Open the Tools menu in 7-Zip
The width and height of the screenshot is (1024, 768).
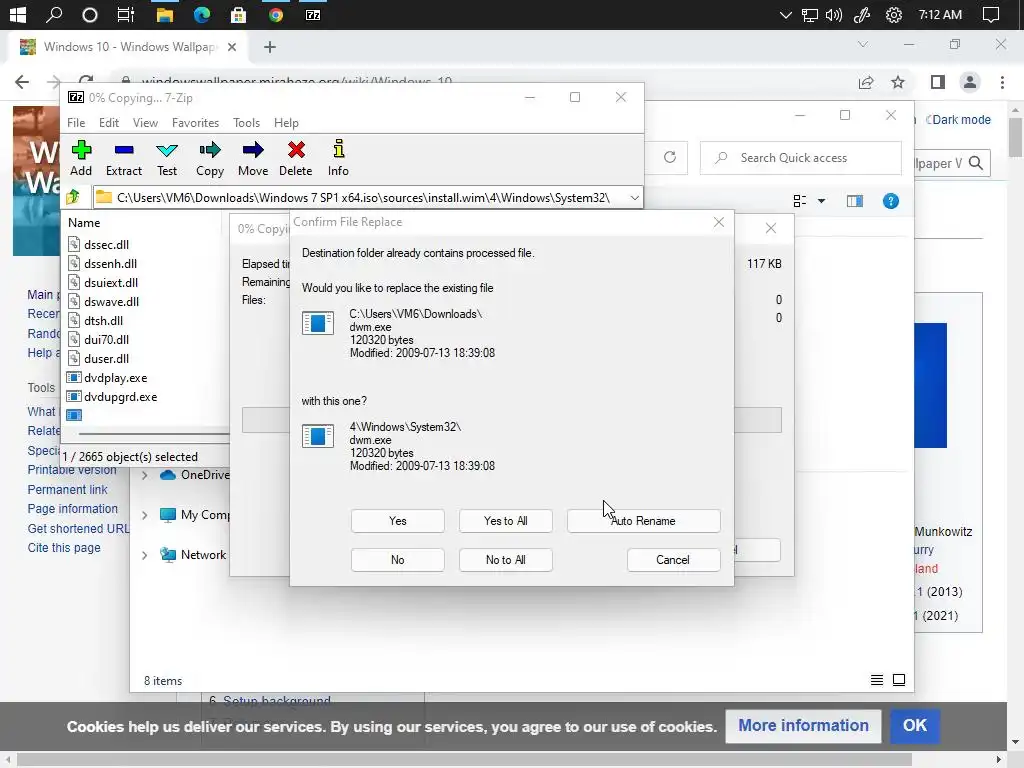pos(246,123)
